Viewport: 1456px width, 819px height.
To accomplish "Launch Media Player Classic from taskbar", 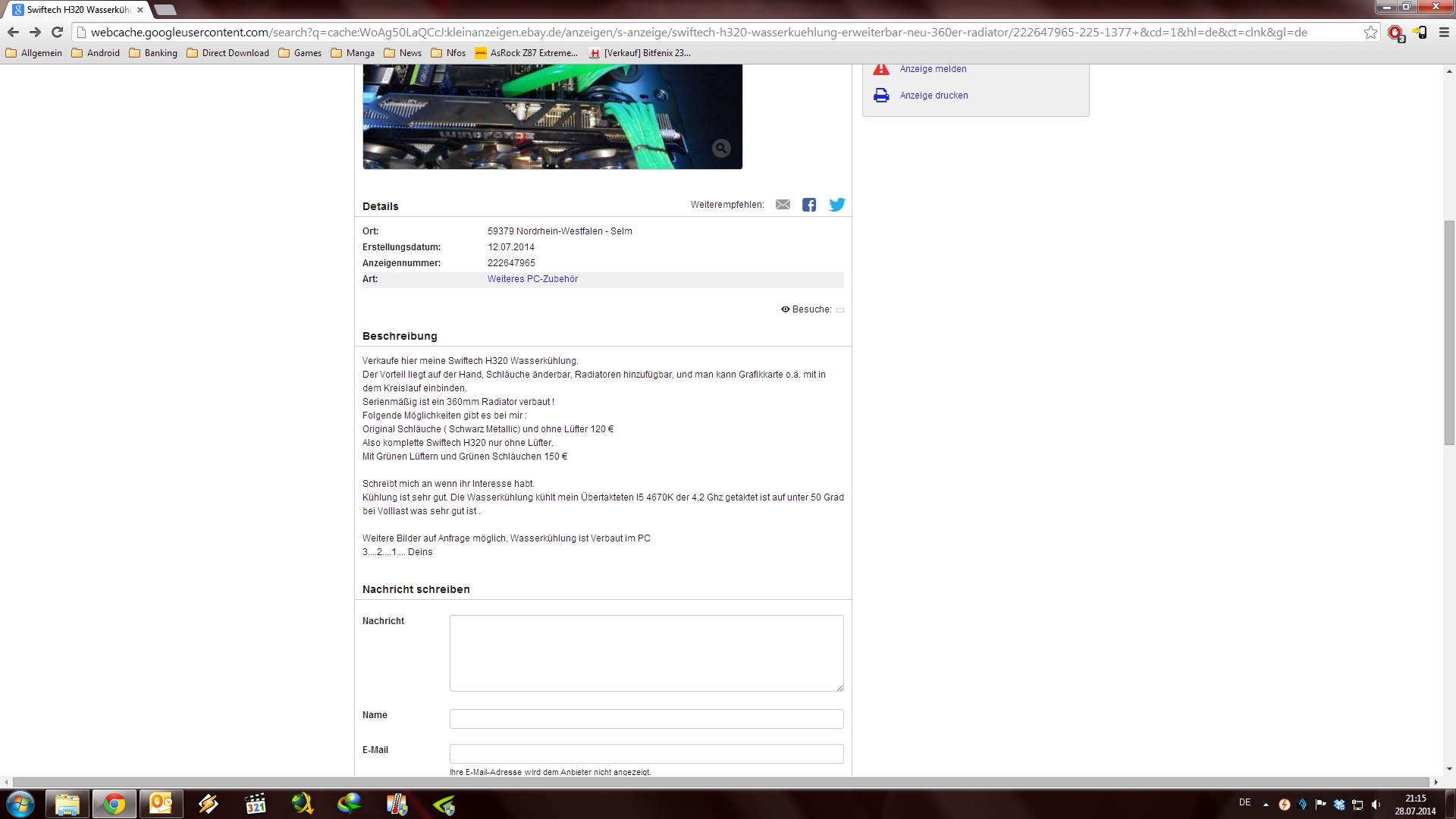I will coord(256,804).
